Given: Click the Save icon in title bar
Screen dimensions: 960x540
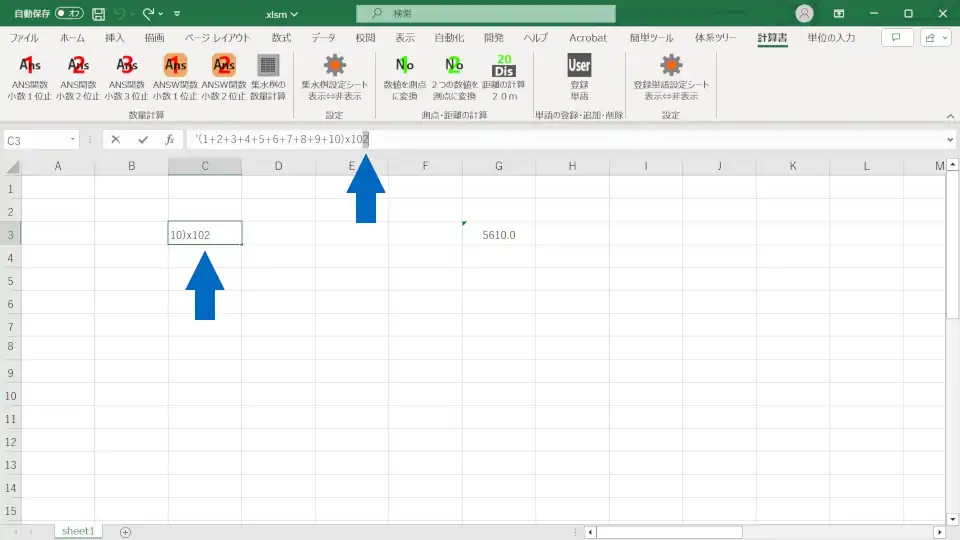Looking at the screenshot, I should 98,13.
